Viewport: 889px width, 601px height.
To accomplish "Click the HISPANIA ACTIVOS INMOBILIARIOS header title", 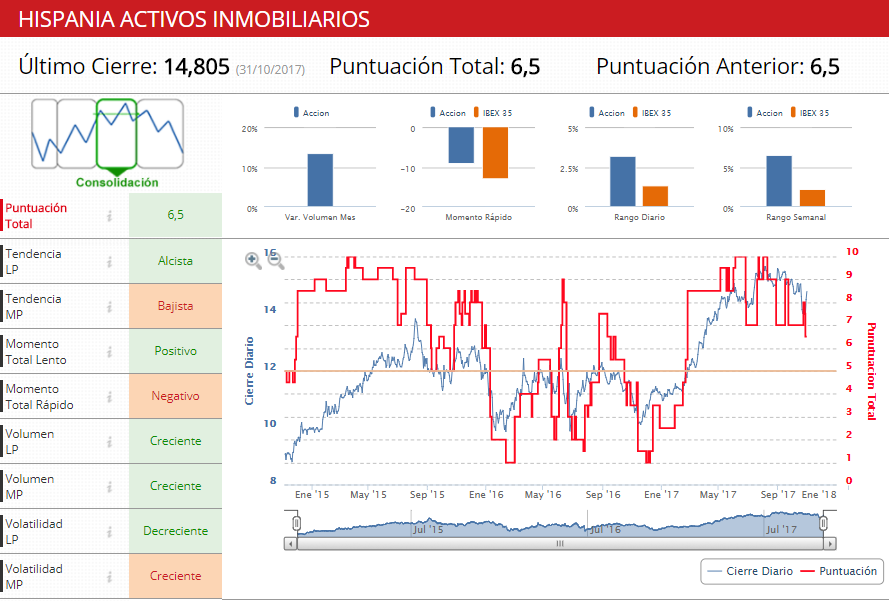I will [194, 19].
